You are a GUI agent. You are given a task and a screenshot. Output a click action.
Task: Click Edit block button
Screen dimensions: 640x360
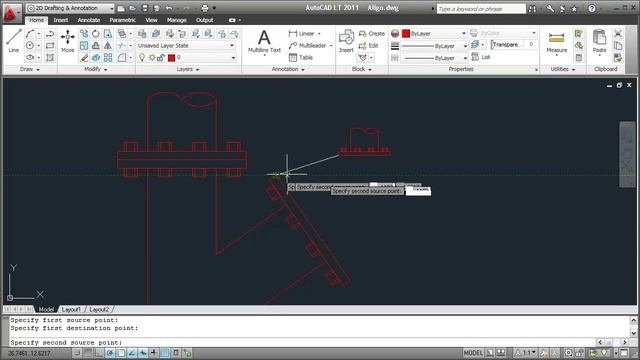(369, 45)
